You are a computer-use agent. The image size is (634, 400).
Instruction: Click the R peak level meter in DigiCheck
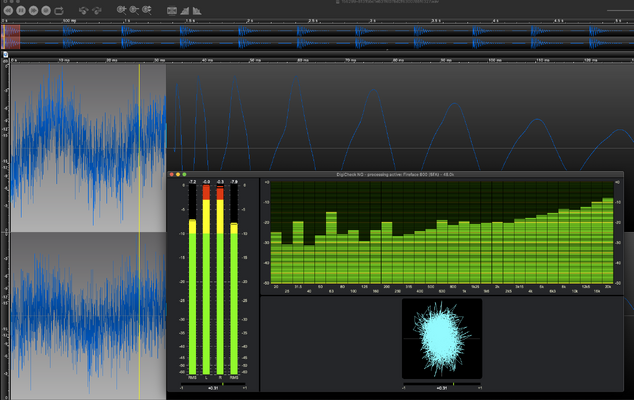(220, 279)
